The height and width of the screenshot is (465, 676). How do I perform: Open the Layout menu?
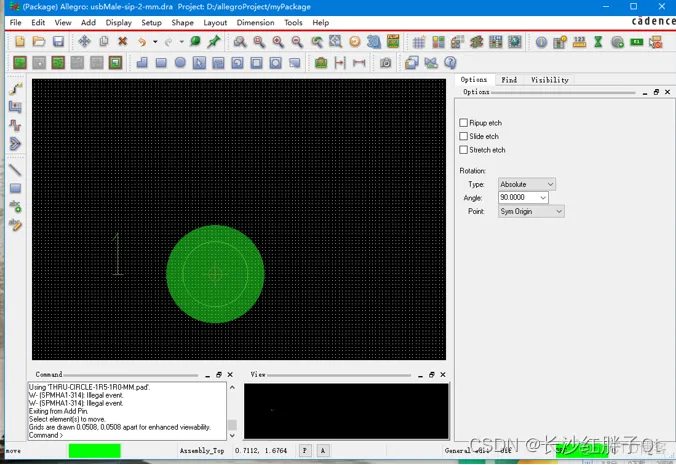tap(215, 22)
